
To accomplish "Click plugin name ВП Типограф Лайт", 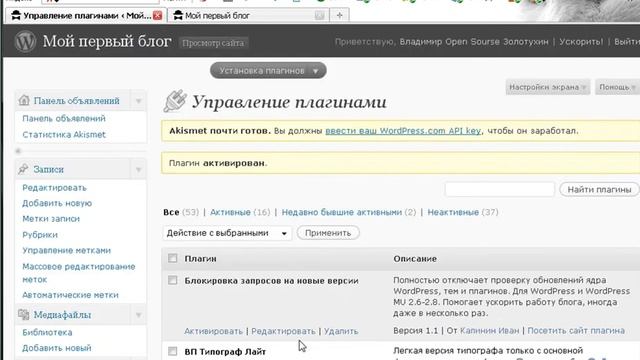I will 225,352.
